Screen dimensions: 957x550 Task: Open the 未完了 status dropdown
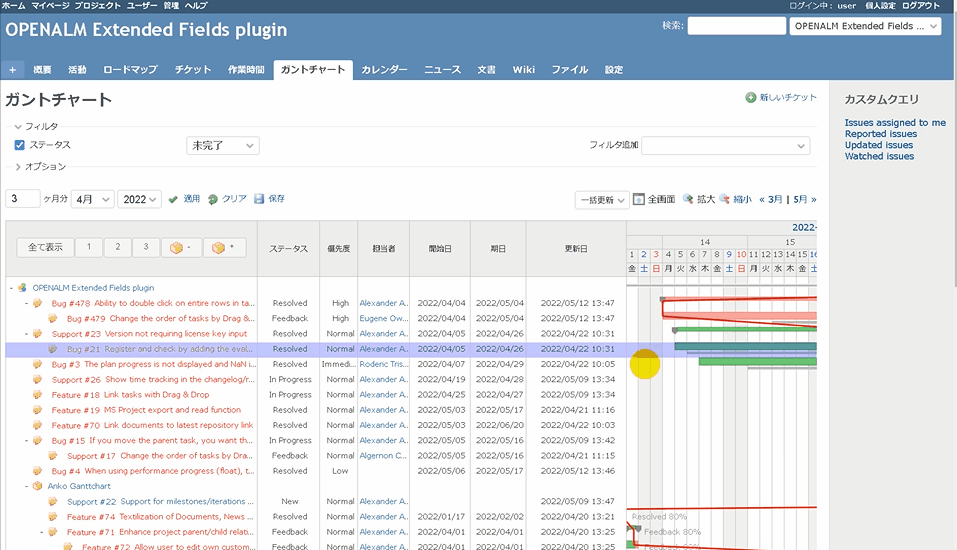point(223,145)
